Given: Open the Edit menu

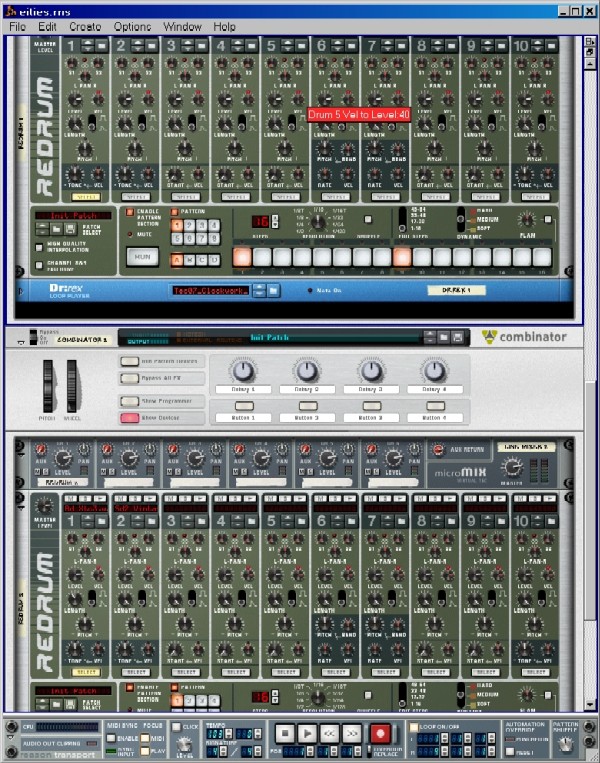Looking at the screenshot, I should 47,27.
